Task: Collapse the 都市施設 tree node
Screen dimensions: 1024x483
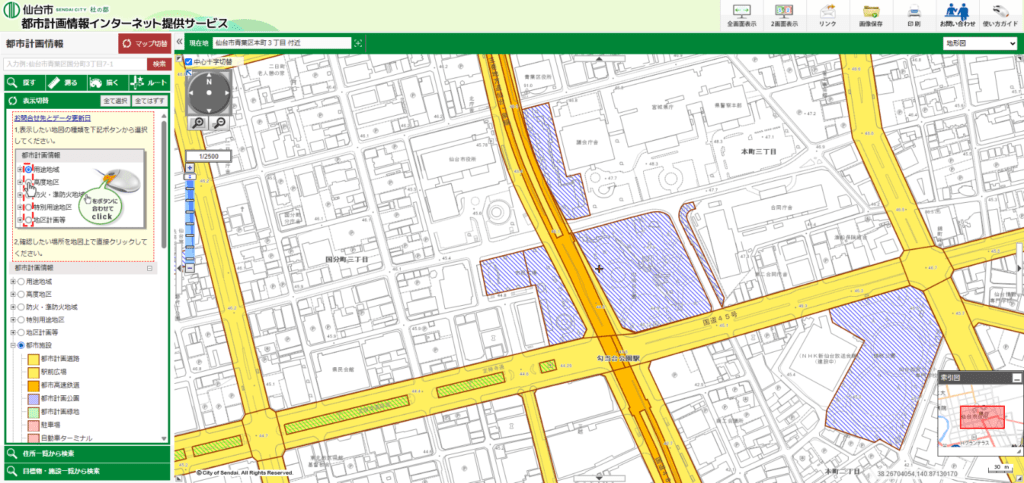Action: tap(11, 345)
